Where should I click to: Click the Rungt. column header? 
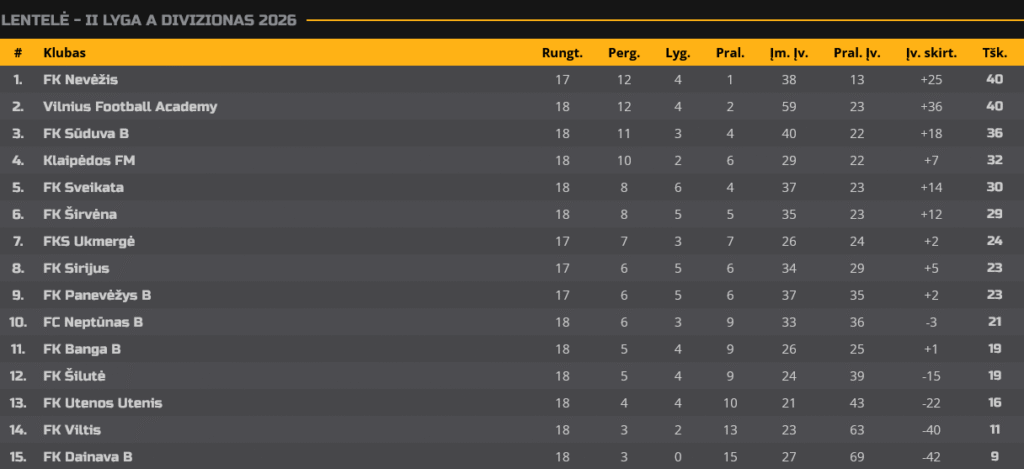point(562,53)
